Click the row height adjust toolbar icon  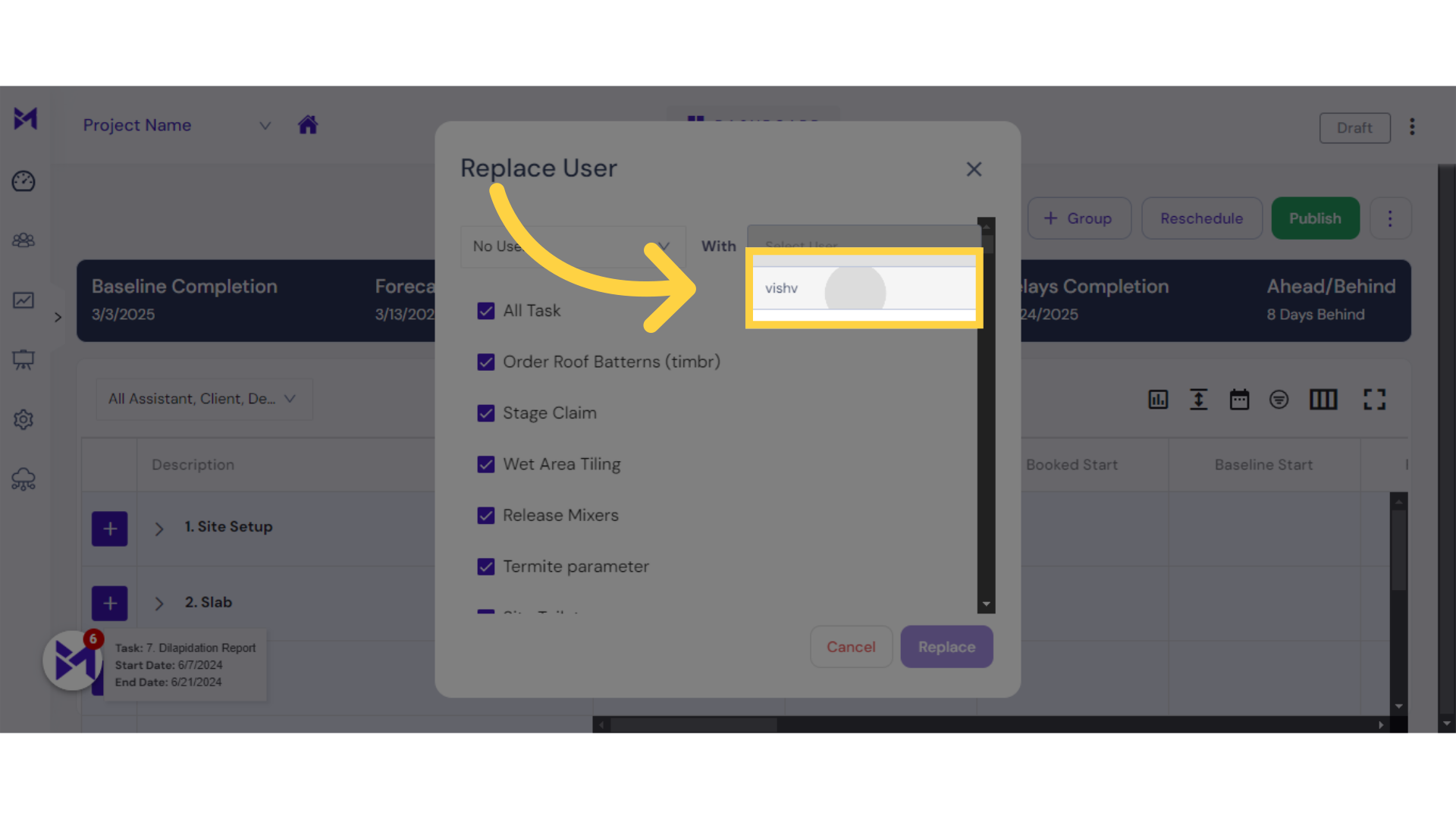(1198, 400)
